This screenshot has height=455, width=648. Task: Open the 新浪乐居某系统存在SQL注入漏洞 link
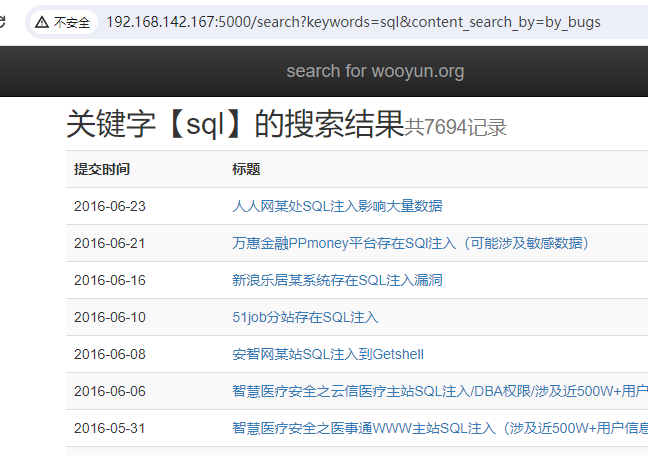tap(337, 280)
